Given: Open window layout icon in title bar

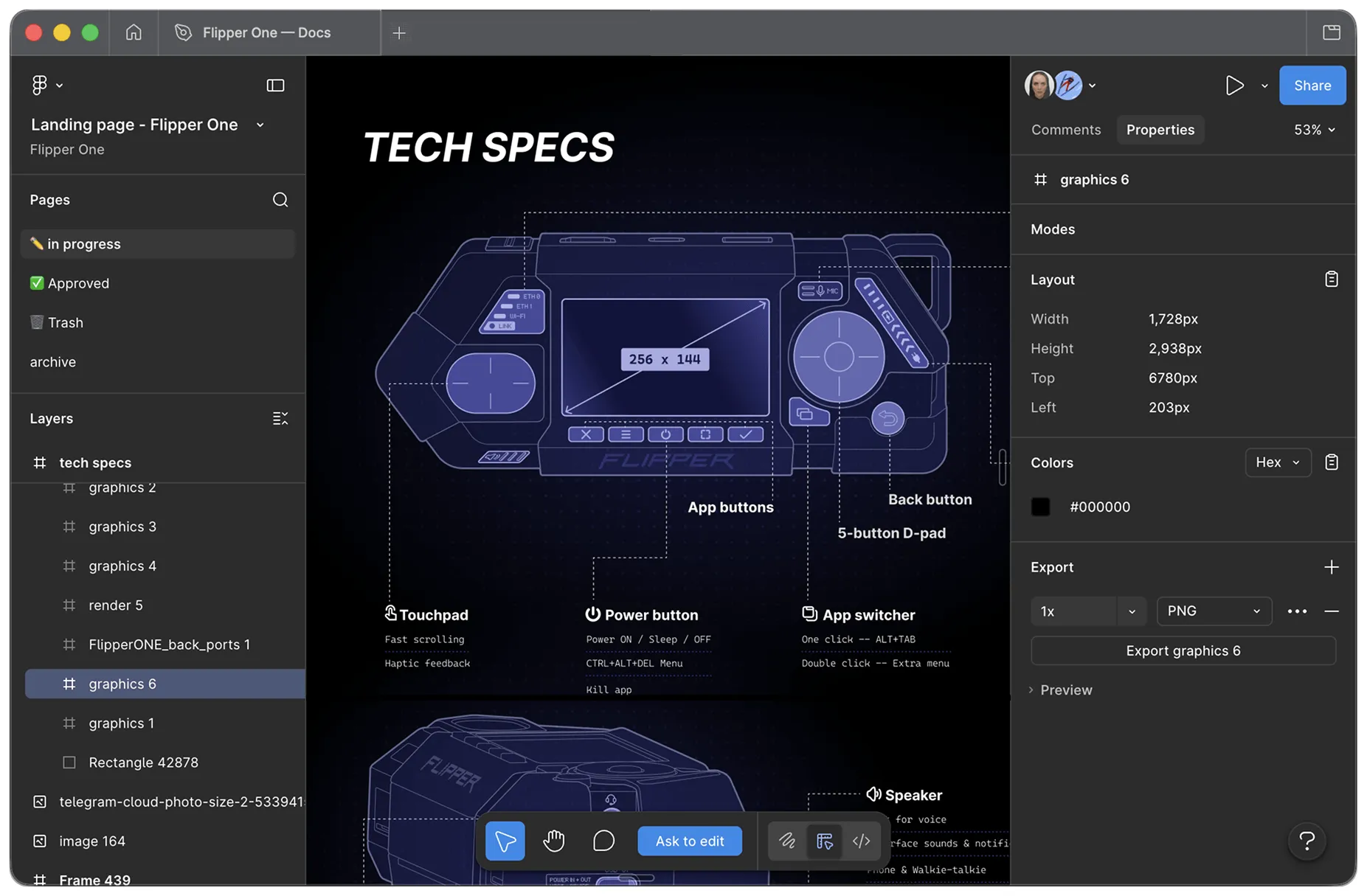Looking at the screenshot, I should point(1332,32).
